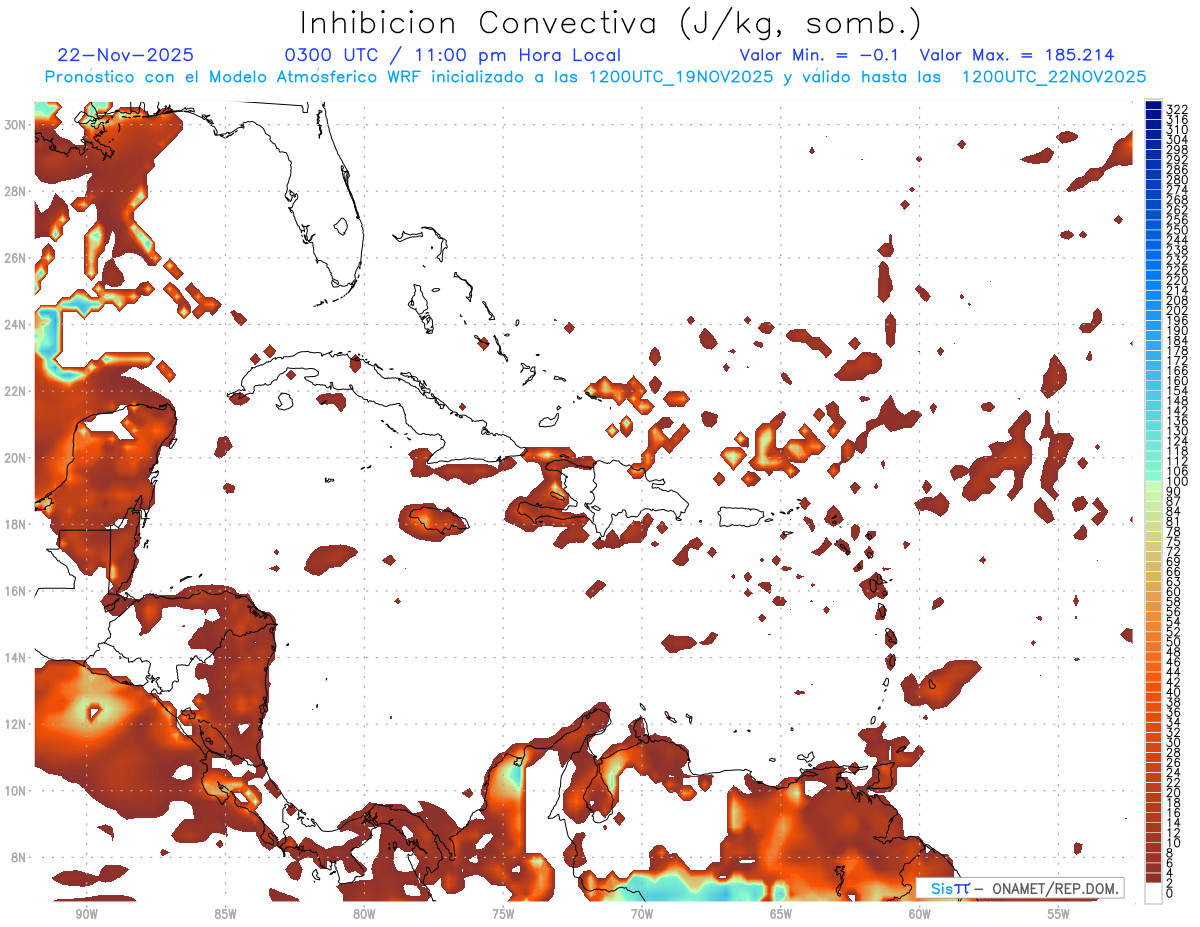Click the 55W longitude axis label
Image resolution: width=1200 pixels, height=927 pixels.
click(1059, 913)
